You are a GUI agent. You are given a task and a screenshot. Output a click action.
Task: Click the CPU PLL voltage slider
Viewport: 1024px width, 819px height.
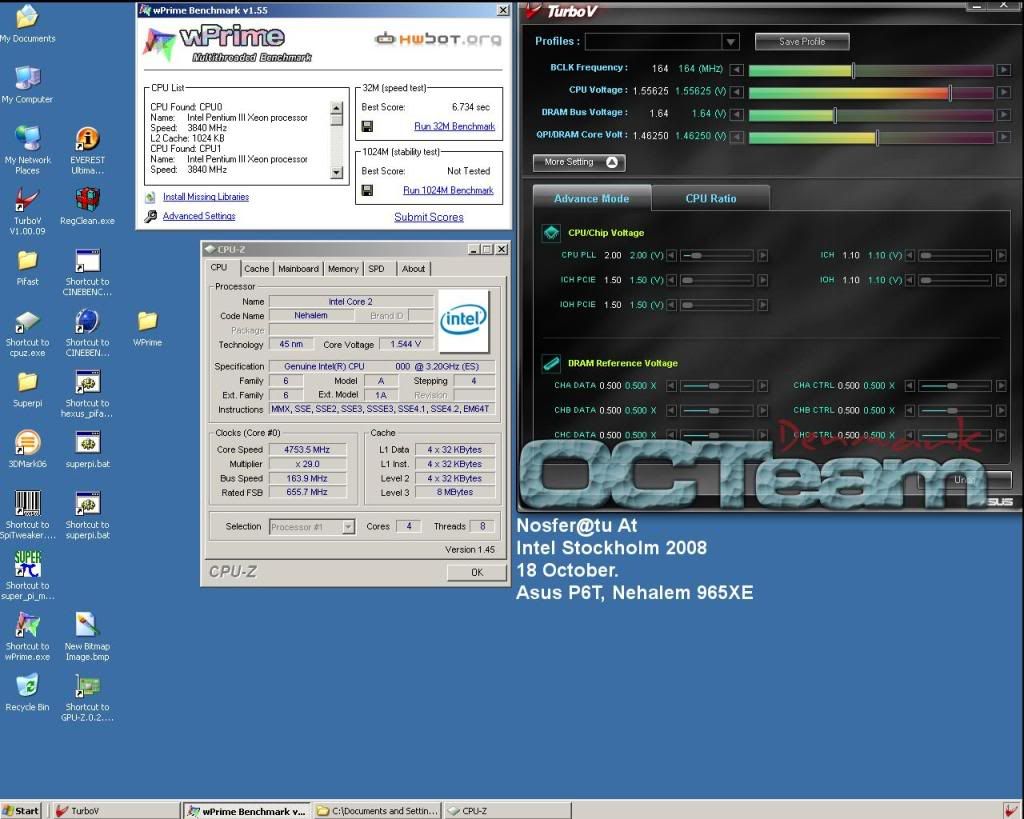[717, 255]
